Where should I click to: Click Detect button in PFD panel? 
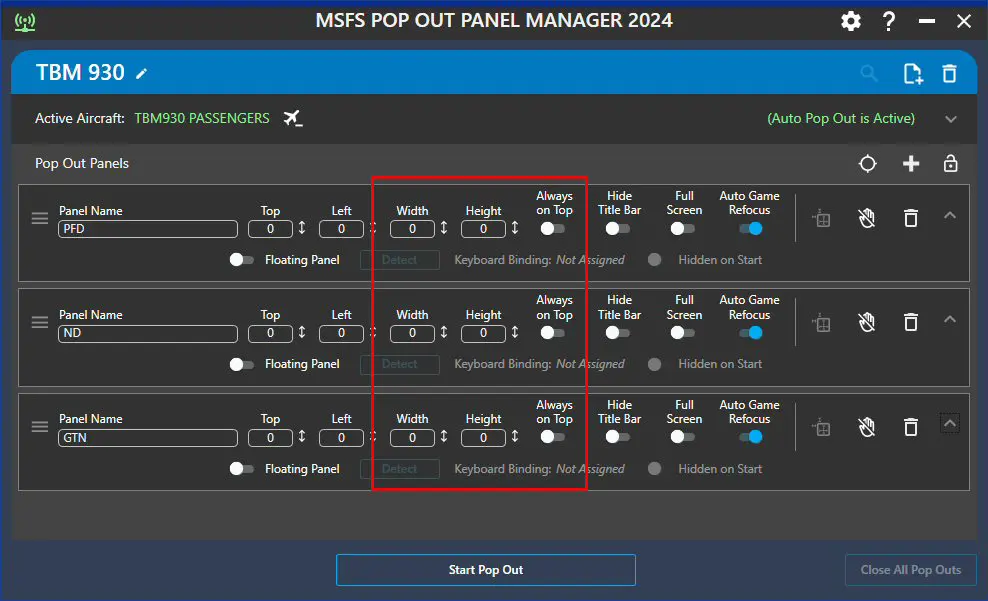(399, 260)
